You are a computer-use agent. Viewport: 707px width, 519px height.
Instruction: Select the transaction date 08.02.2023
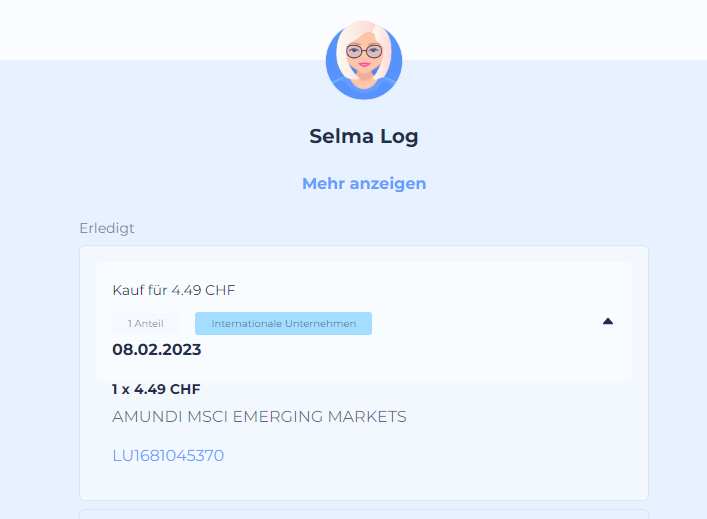coord(156,349)
